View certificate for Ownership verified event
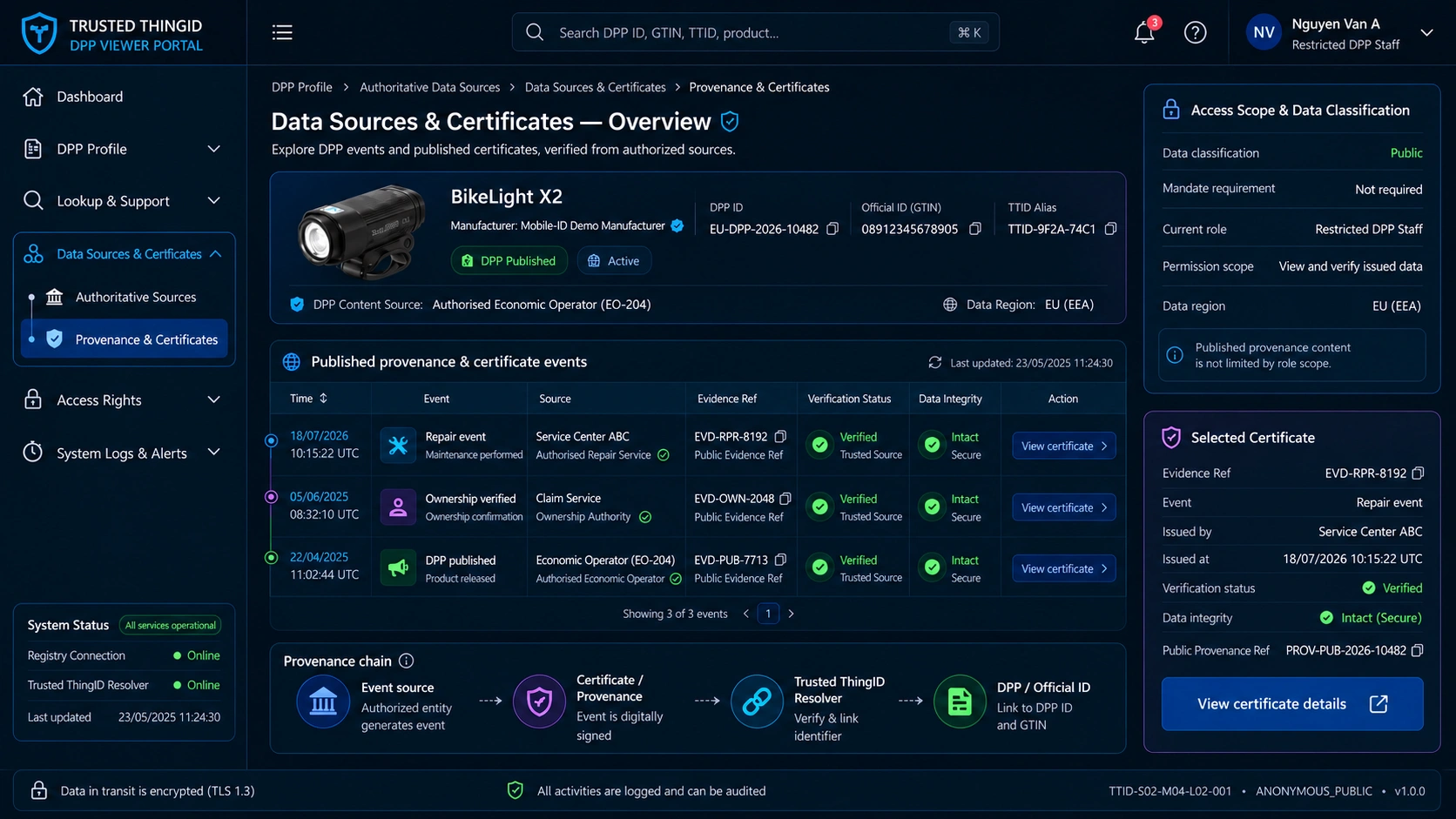The height and width of the screenshot is (819, 1456). (x=1063, y=507)
